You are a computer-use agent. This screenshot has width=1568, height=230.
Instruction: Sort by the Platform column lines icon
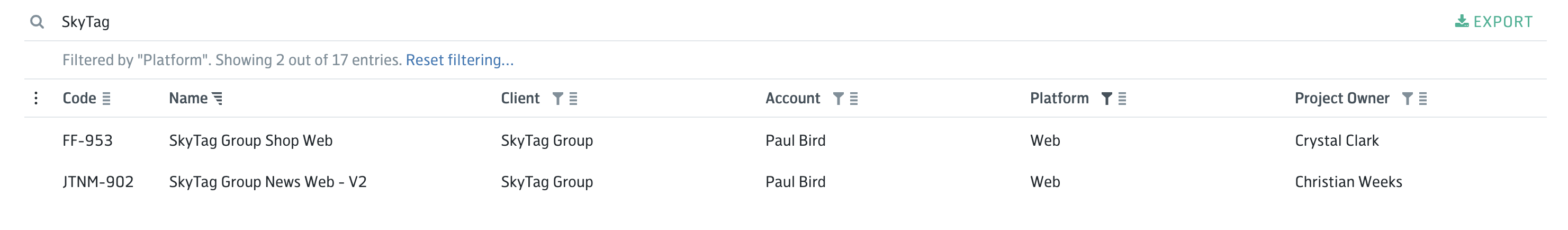click(1122, 99)
